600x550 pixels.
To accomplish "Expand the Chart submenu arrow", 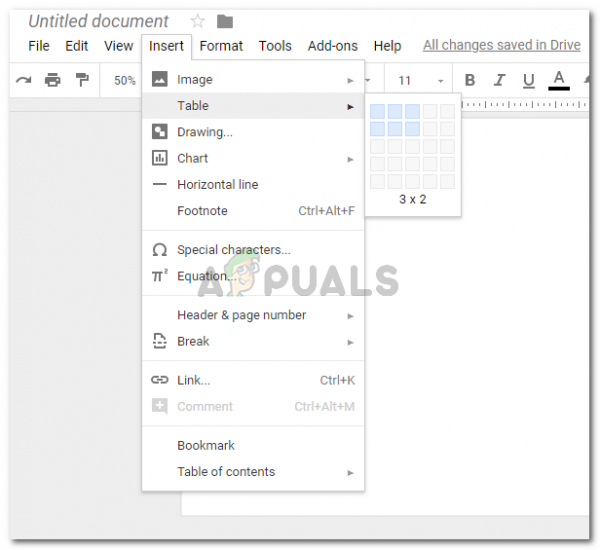I will coord(350,159).
